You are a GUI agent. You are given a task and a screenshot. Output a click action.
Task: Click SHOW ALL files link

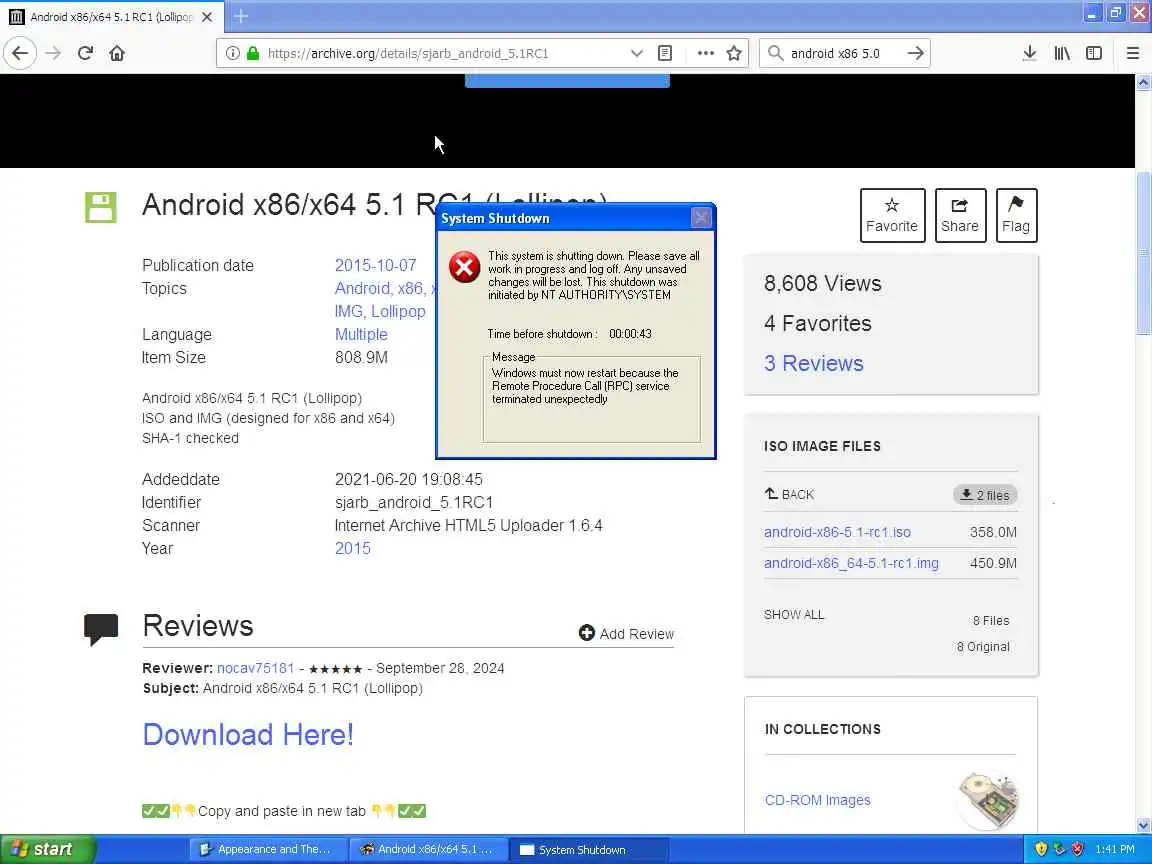tap(793, 614)
